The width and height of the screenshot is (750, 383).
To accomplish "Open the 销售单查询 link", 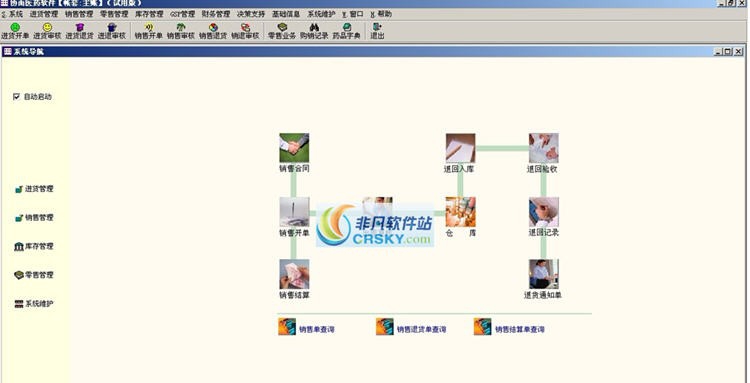I will [317, 329].
